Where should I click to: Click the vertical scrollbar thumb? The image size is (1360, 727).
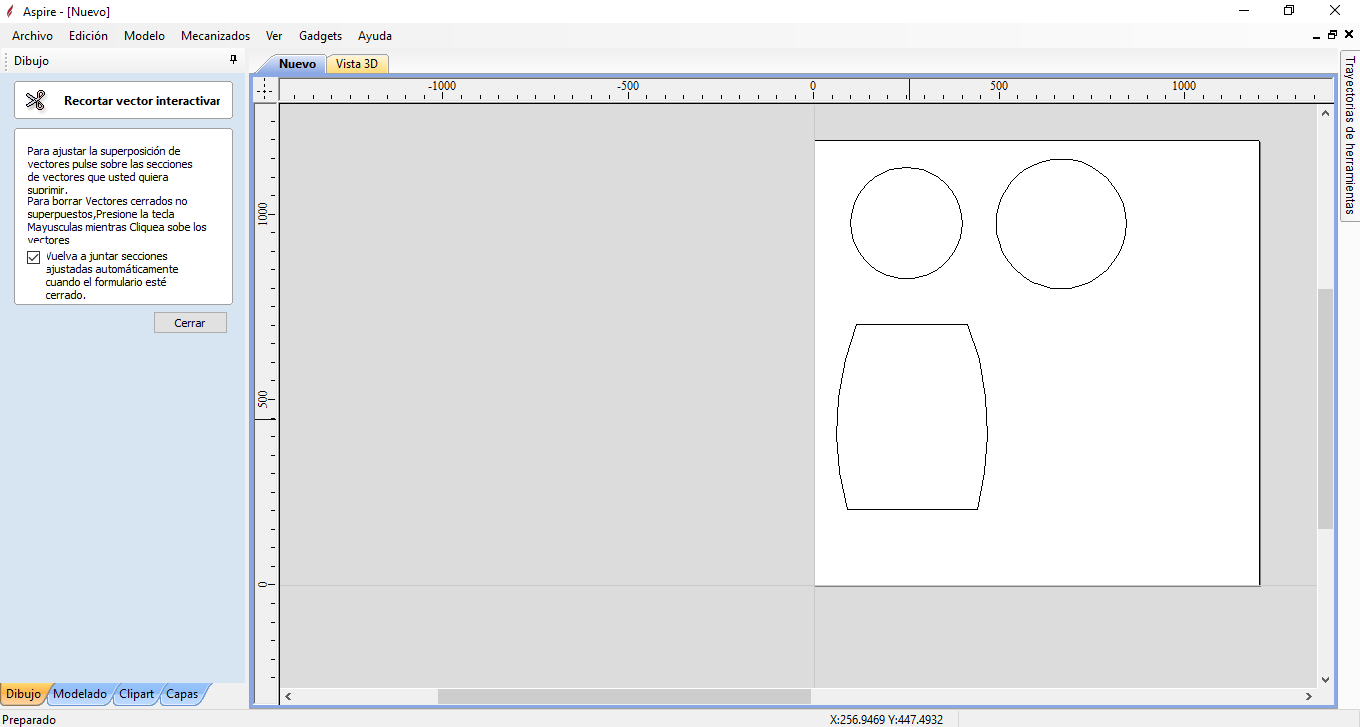[x=1326, y=409]
